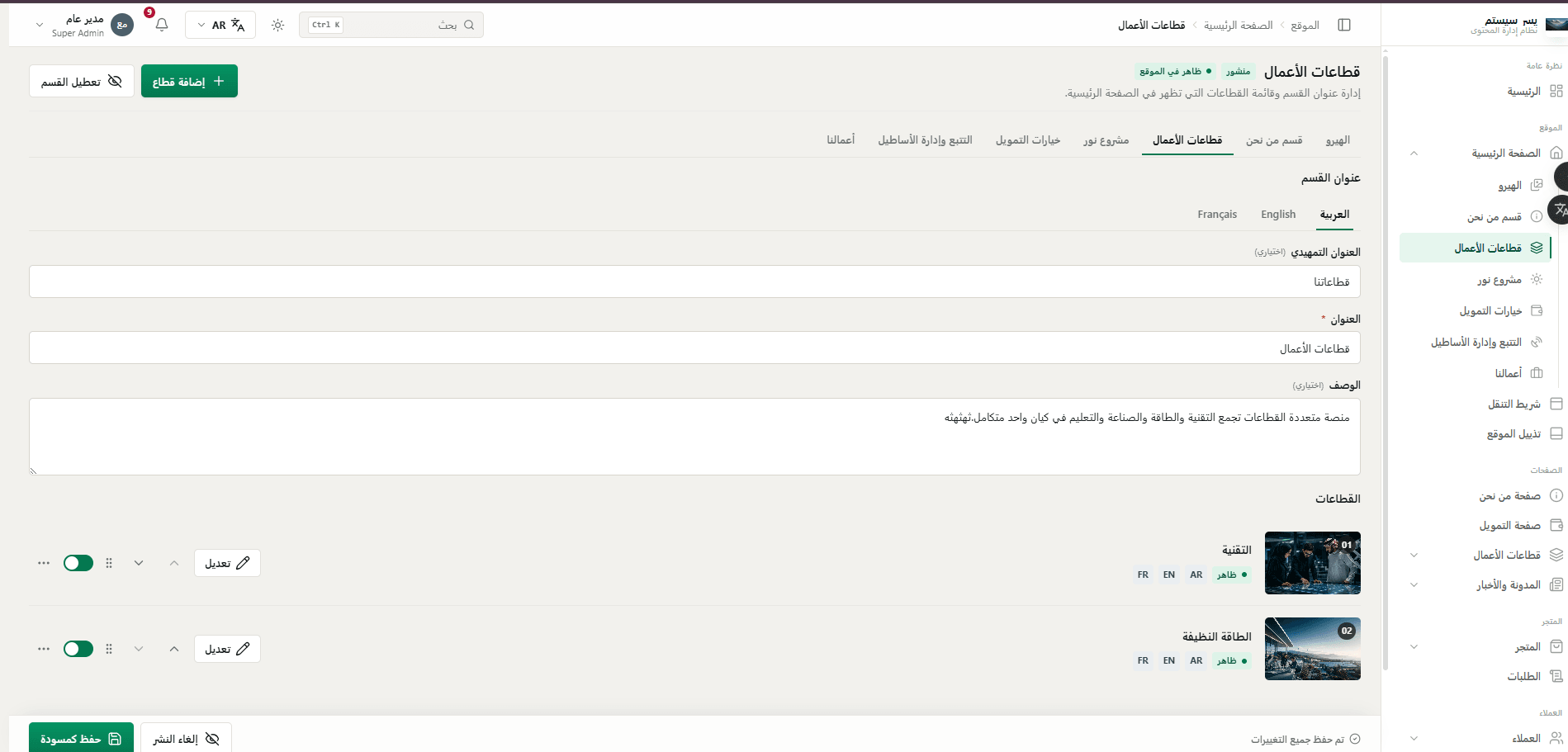The image size is (1568, 752).
Task: Grab the drag handle of الطاقة النظيفة row
Action: (x=109, y=649)
